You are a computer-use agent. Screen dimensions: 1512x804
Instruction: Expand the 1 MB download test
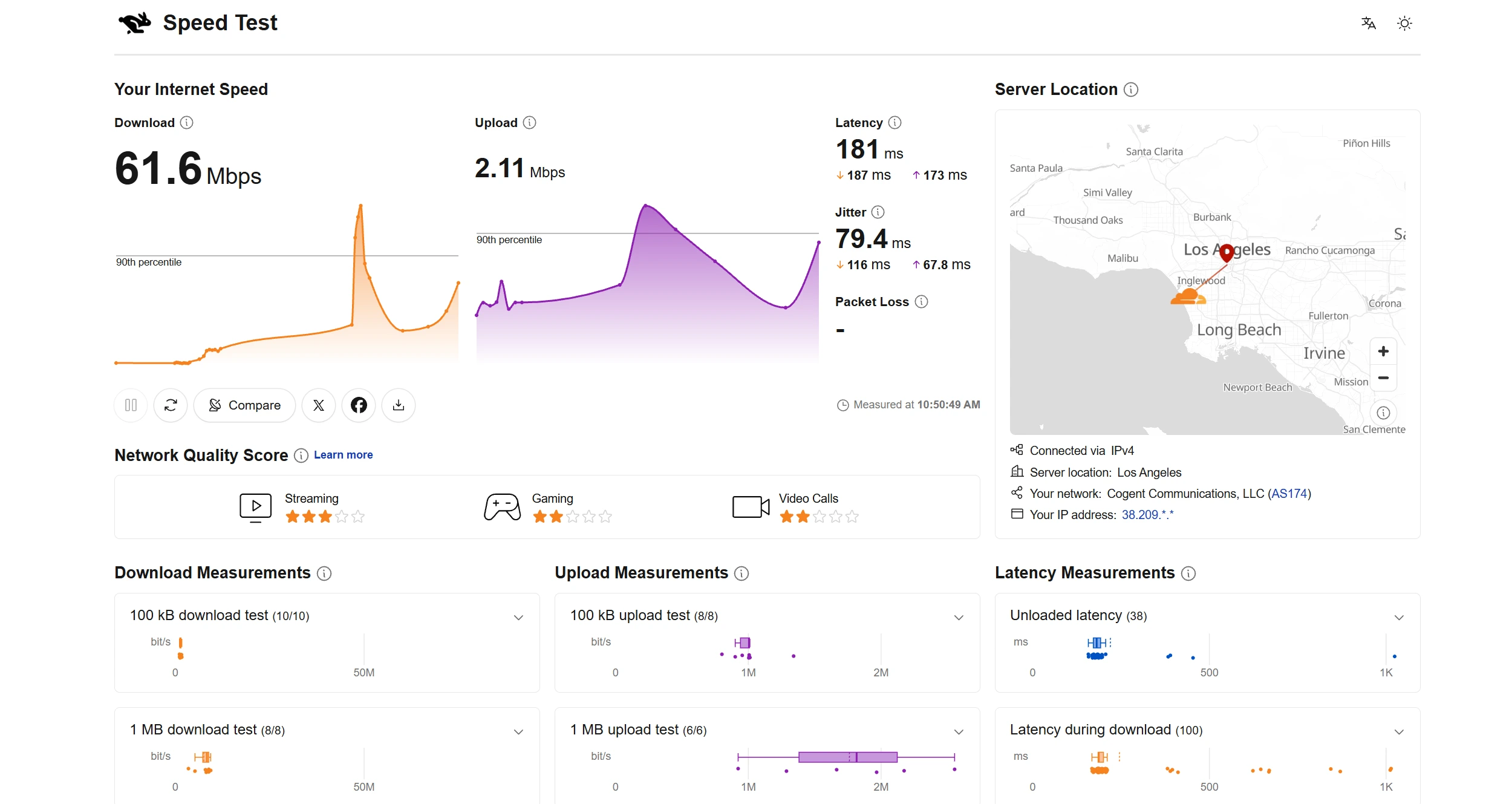[x=518, y=732]
